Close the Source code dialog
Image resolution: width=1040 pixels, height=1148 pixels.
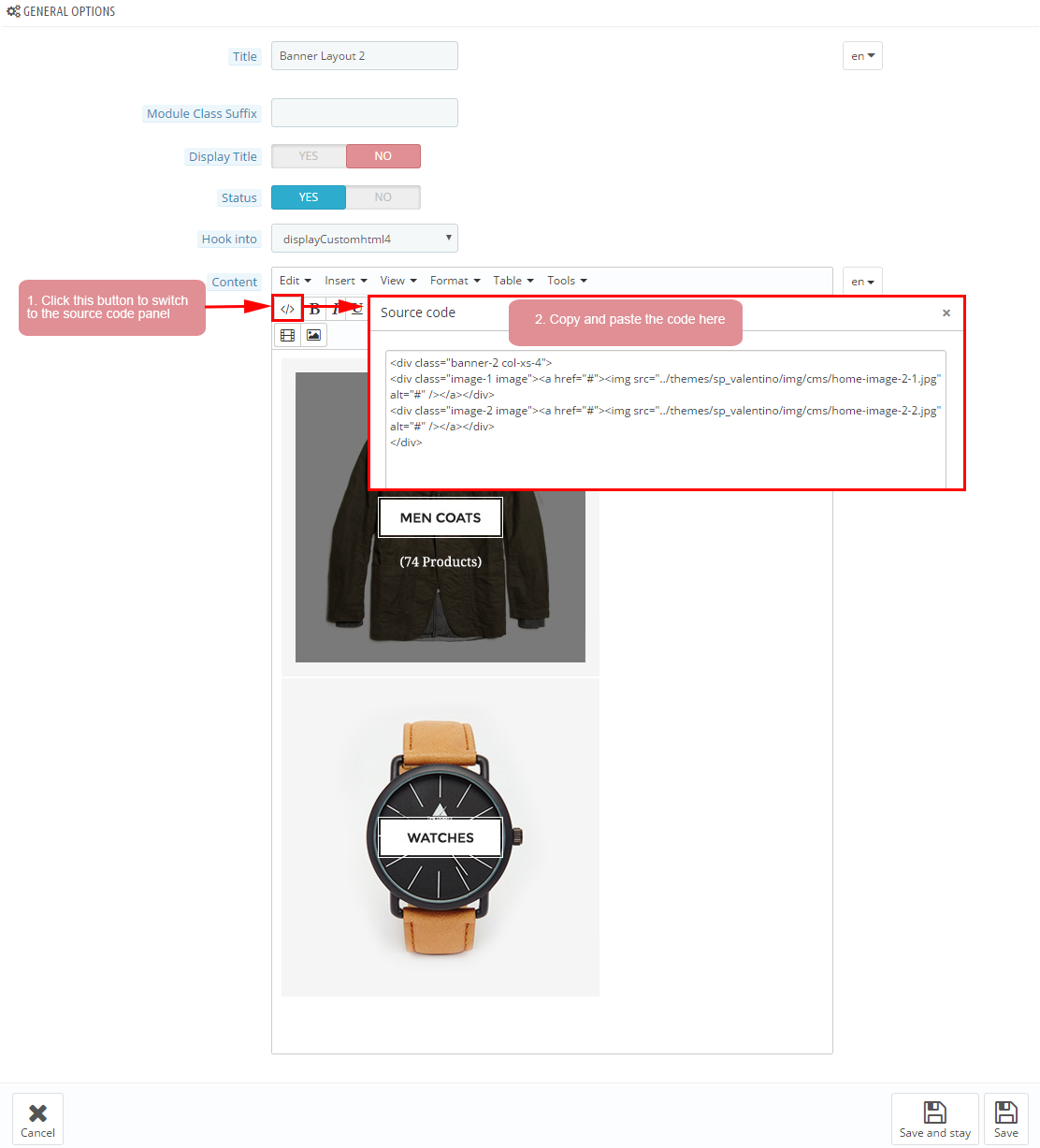click(946, 312)
